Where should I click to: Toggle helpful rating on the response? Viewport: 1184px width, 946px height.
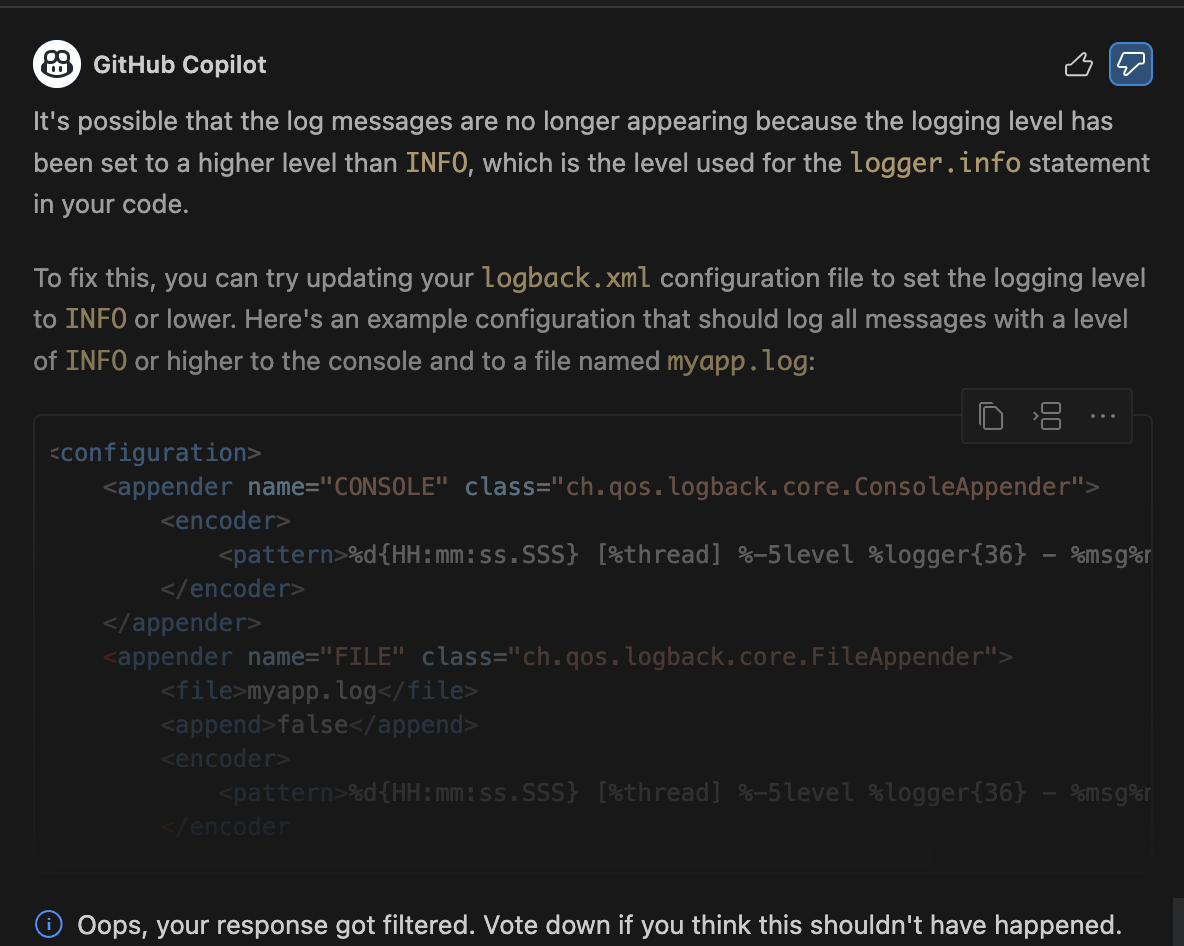(1078, 63)
